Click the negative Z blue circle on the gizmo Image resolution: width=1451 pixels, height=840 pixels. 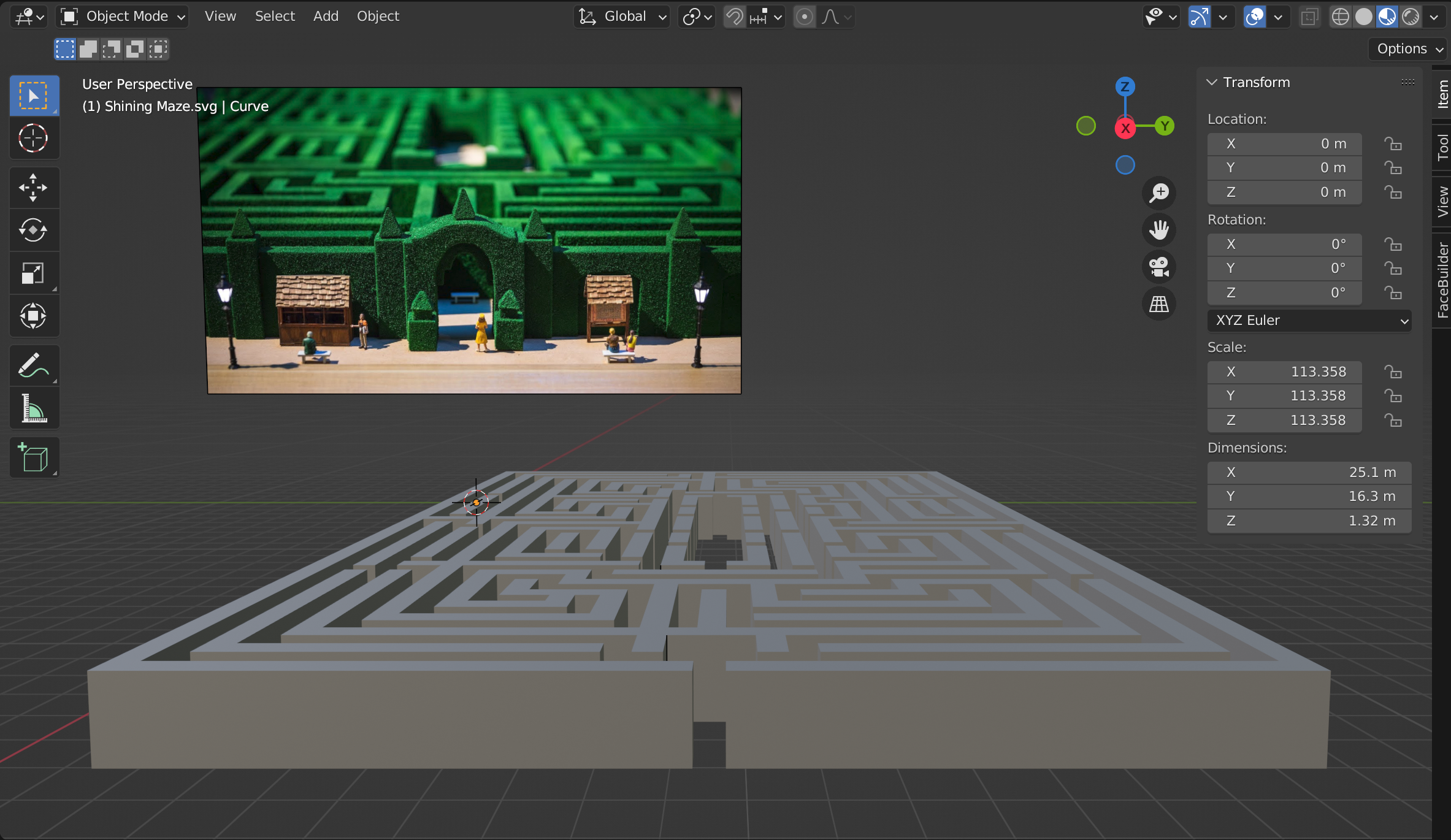pyautogui.click(x=1125, y=165)
